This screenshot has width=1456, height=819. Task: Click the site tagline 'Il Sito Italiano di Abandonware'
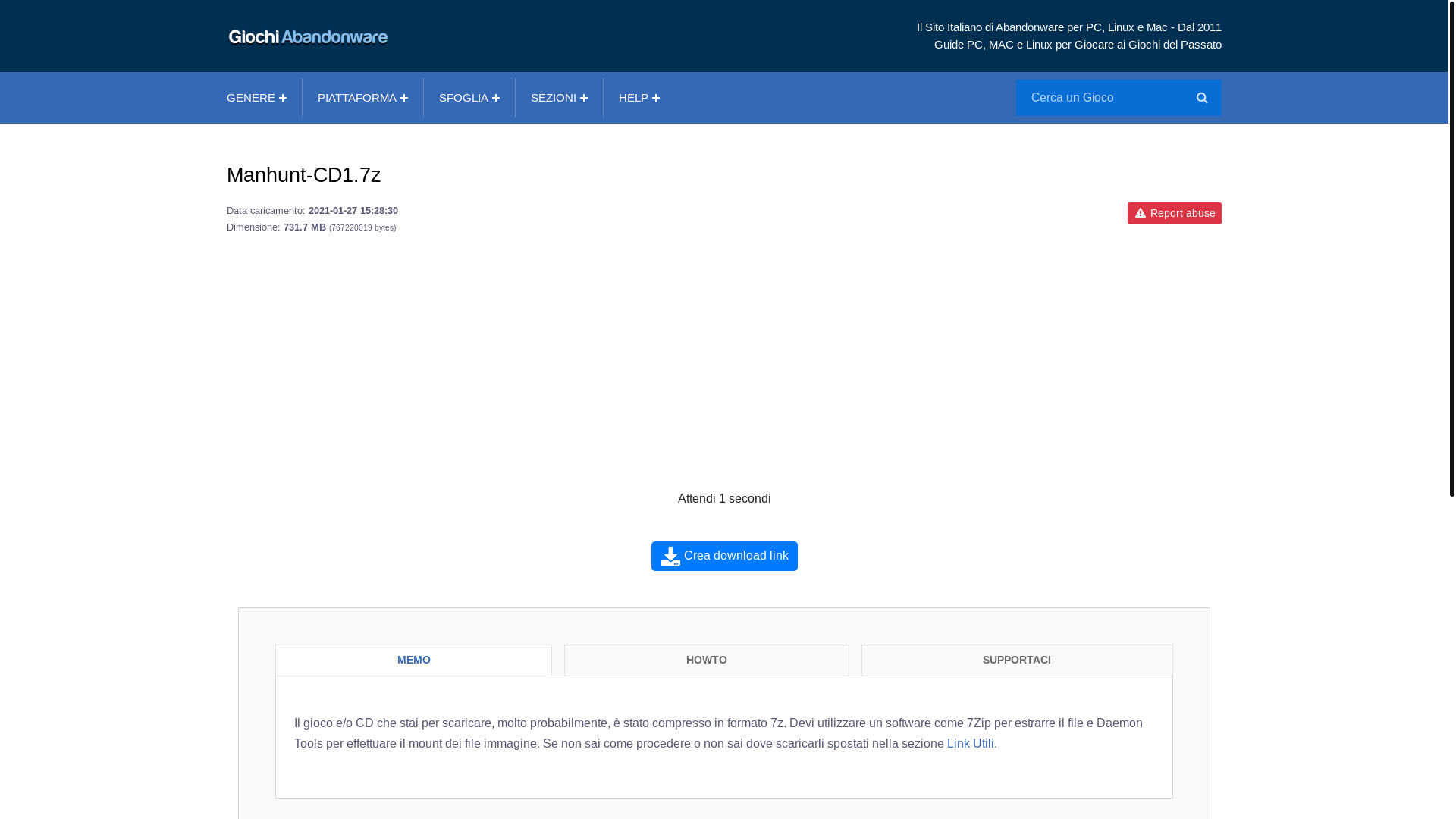1068,27
